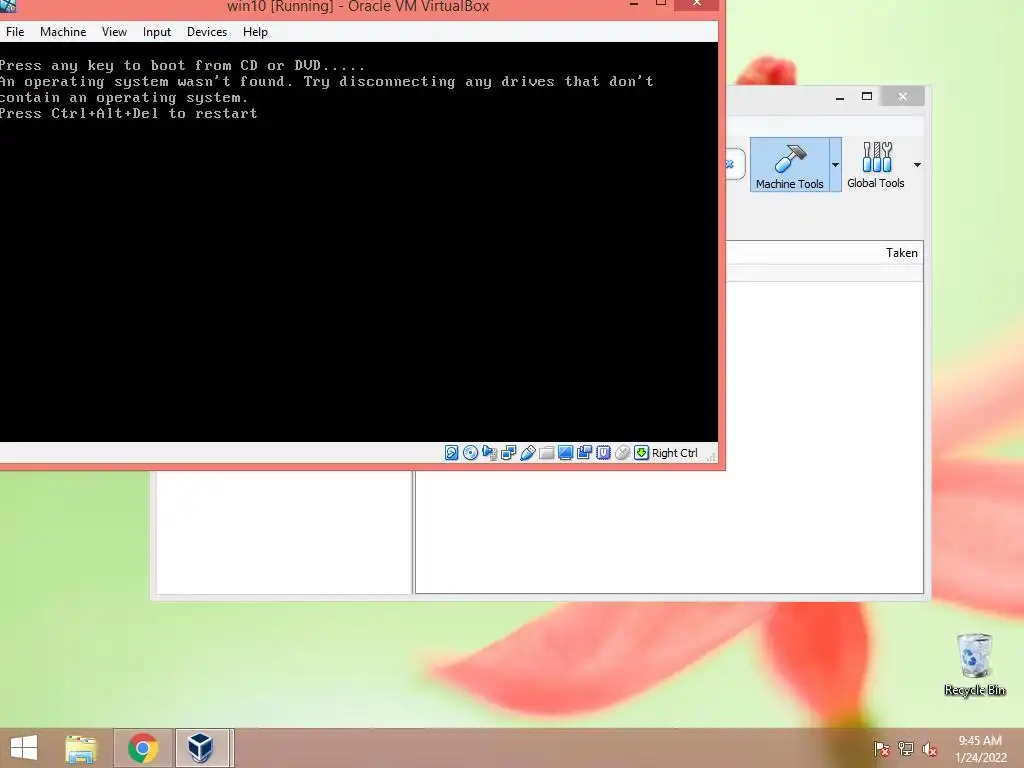Click the Action Center flag tray icon
This screenshot has height=768, width=1024.
pos(881,749)
